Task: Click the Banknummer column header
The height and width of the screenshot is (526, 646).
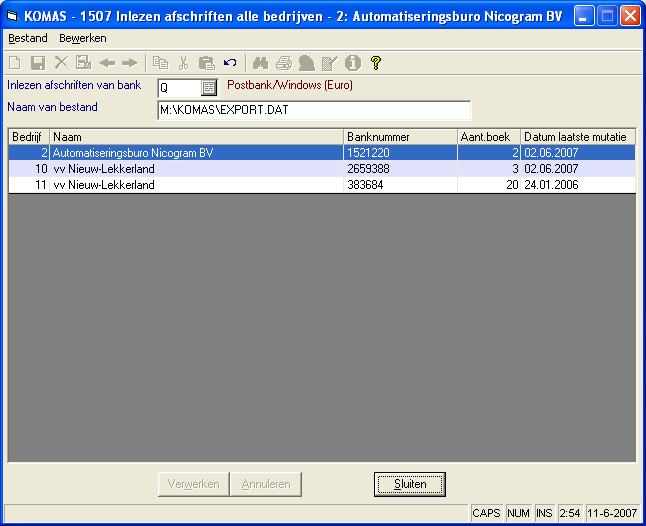Action: [400, 137]
